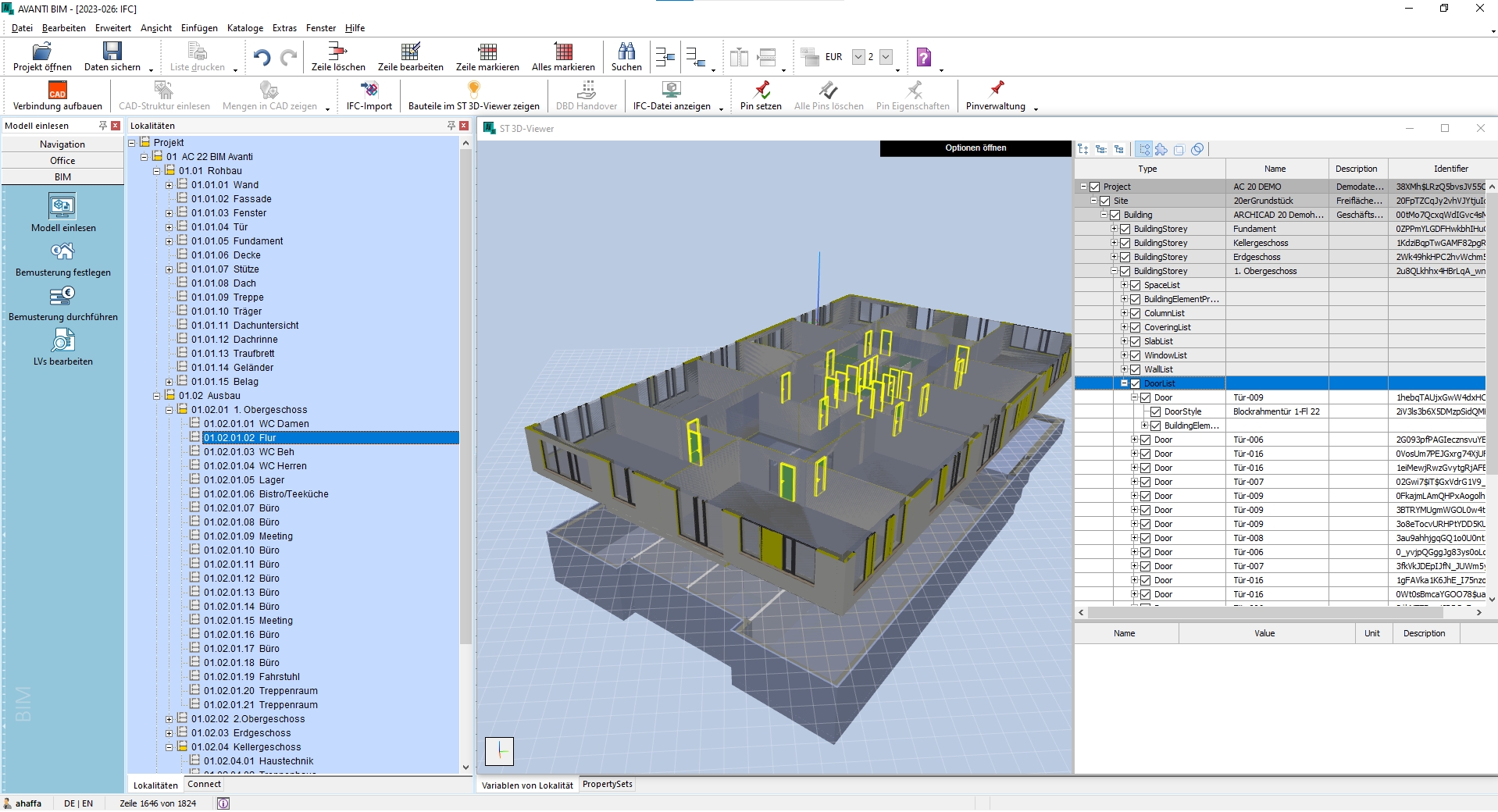Image resolution: width=1498 pixels, height=812 pixels.
Task: Click the Optionen öffnen button
Action: tap(975, 148)
